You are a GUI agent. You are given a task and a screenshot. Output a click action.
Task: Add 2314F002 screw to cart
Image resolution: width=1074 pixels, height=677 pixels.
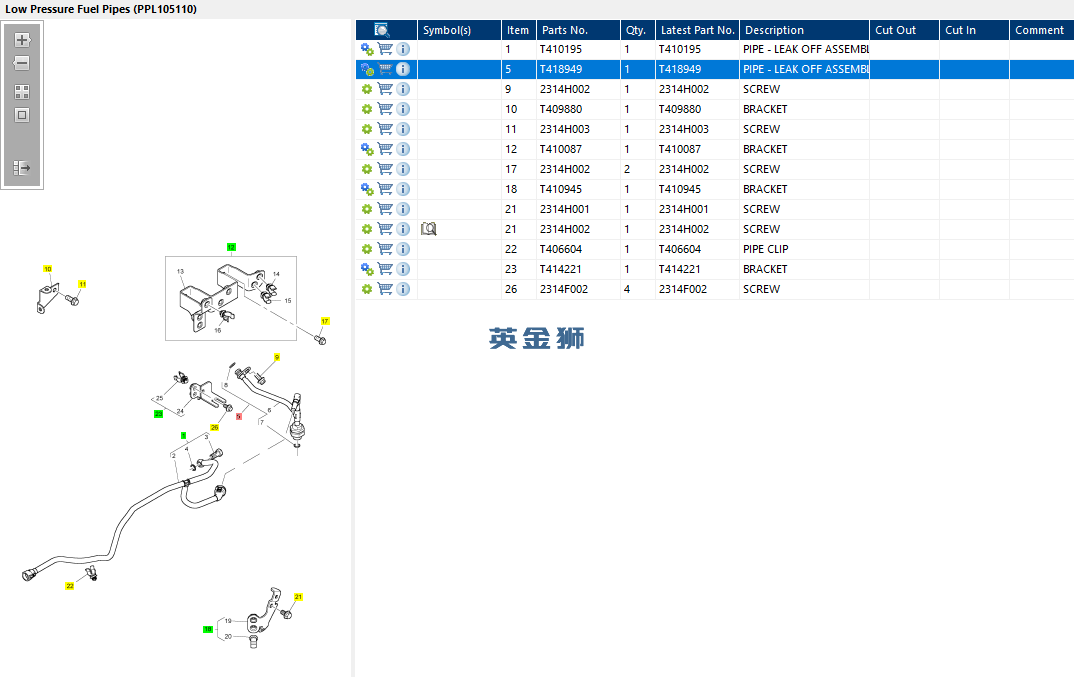tap(385, 289)
